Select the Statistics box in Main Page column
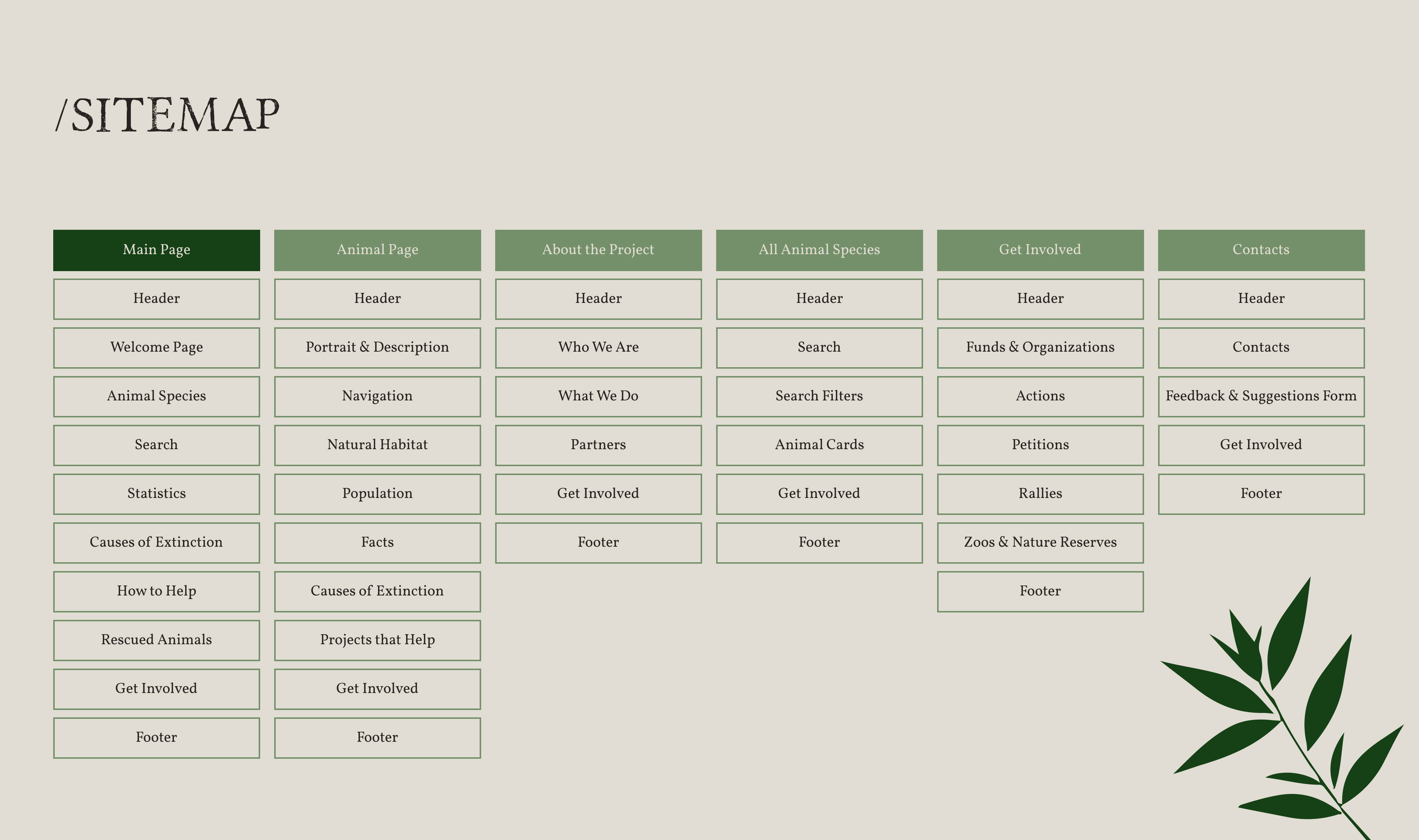Screen dimensions: 1419x840 pyautogui.click(x=156, y=494)
